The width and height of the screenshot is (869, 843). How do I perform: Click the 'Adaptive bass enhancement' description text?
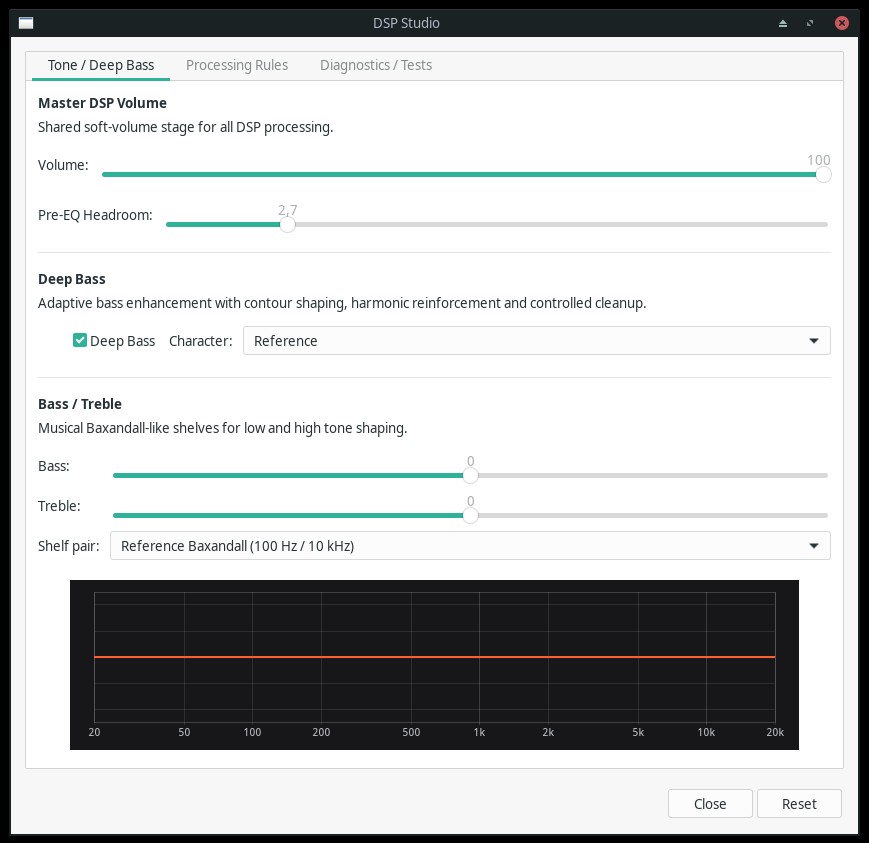coord(342,303)
